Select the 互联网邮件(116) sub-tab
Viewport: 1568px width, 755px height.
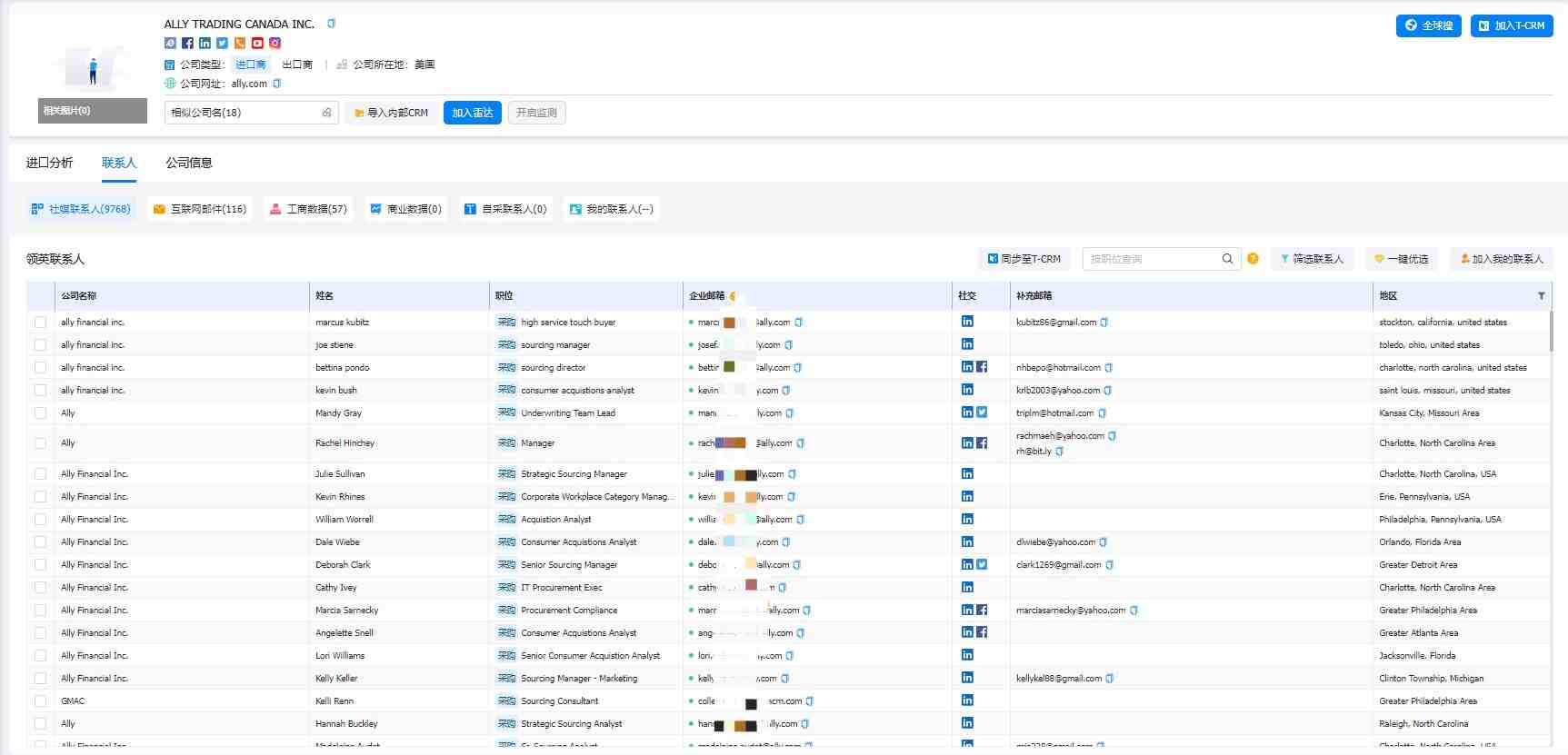[x=200, y=209]
